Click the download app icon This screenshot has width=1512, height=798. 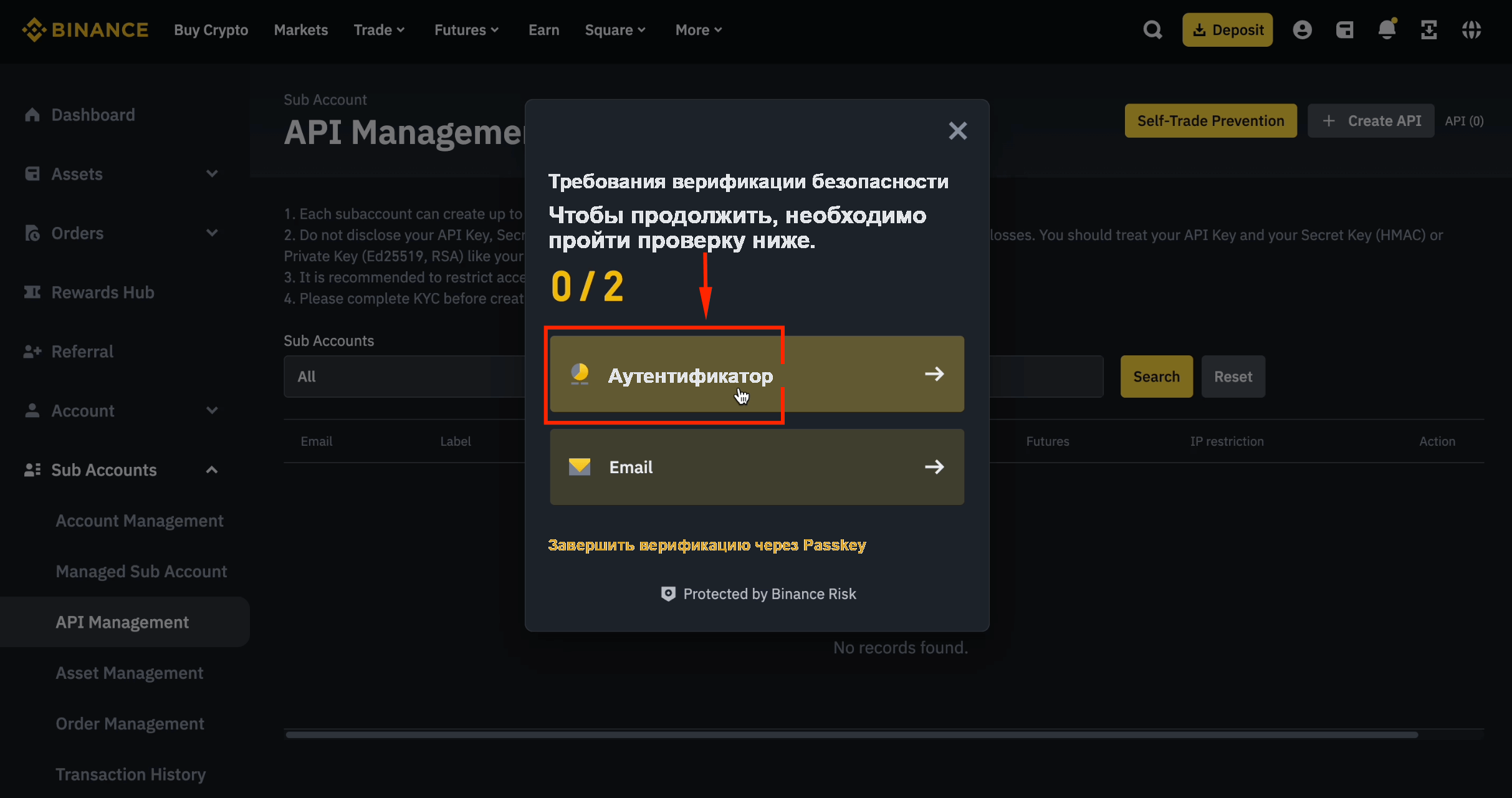coord(1428,30)
